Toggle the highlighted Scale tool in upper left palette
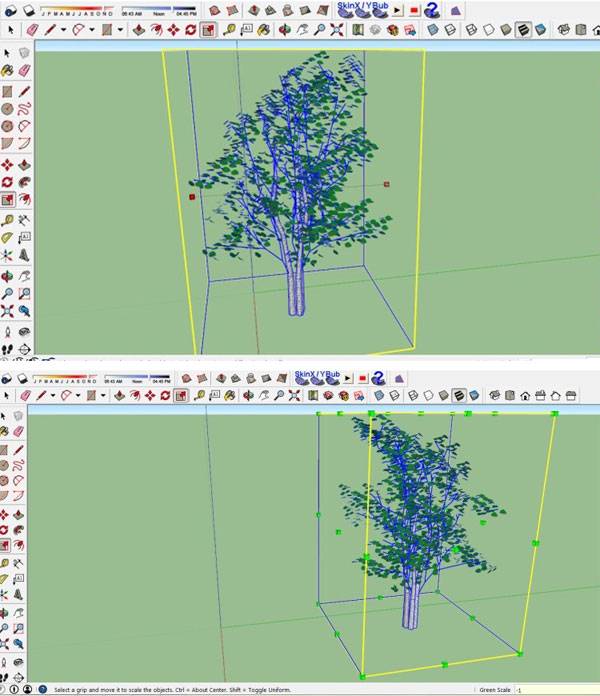This screenshot has height=696, width=600. pos(8,200)
